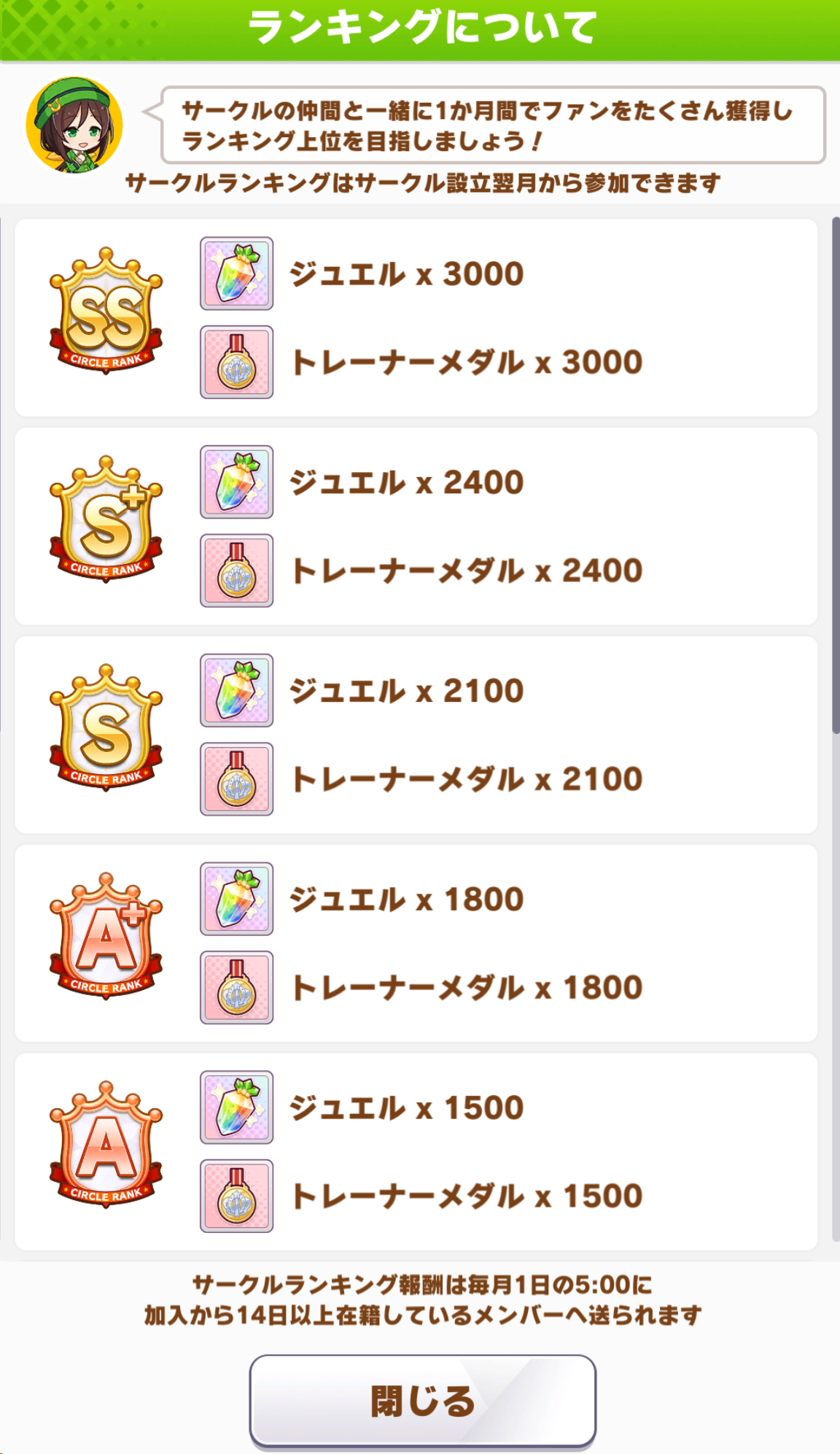Tap the jewel icon for 3000 reward

click(x=237, y=274)
